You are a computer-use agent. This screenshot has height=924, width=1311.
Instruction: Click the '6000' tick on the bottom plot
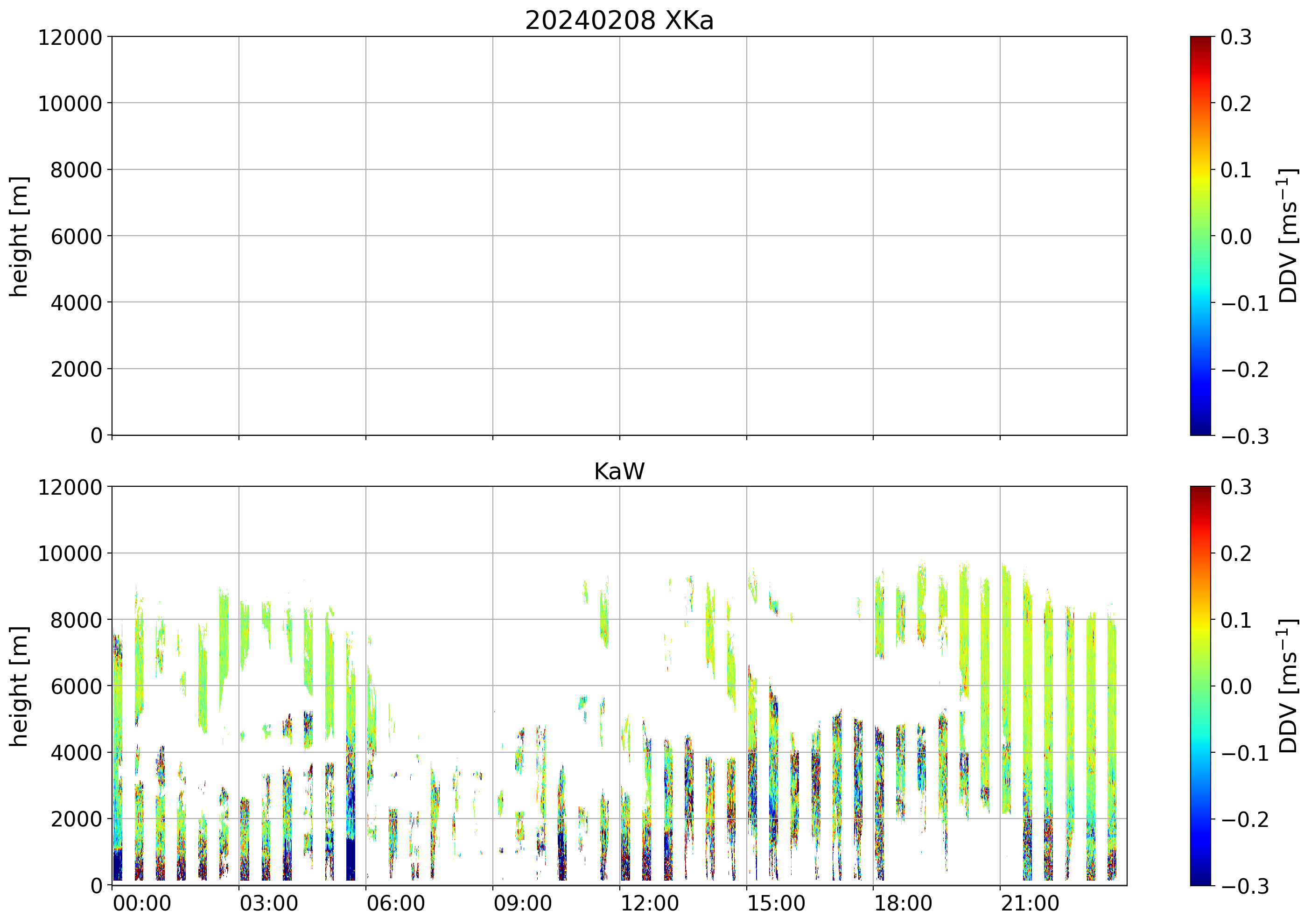pyautogui.click(x=76, y=686)
